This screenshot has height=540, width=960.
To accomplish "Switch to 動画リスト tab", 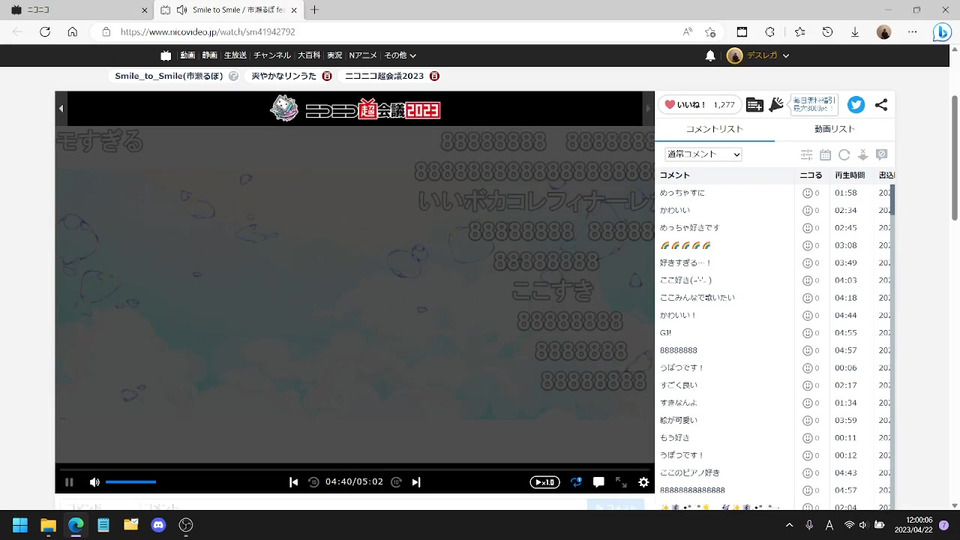I will (x=834, y=129).
